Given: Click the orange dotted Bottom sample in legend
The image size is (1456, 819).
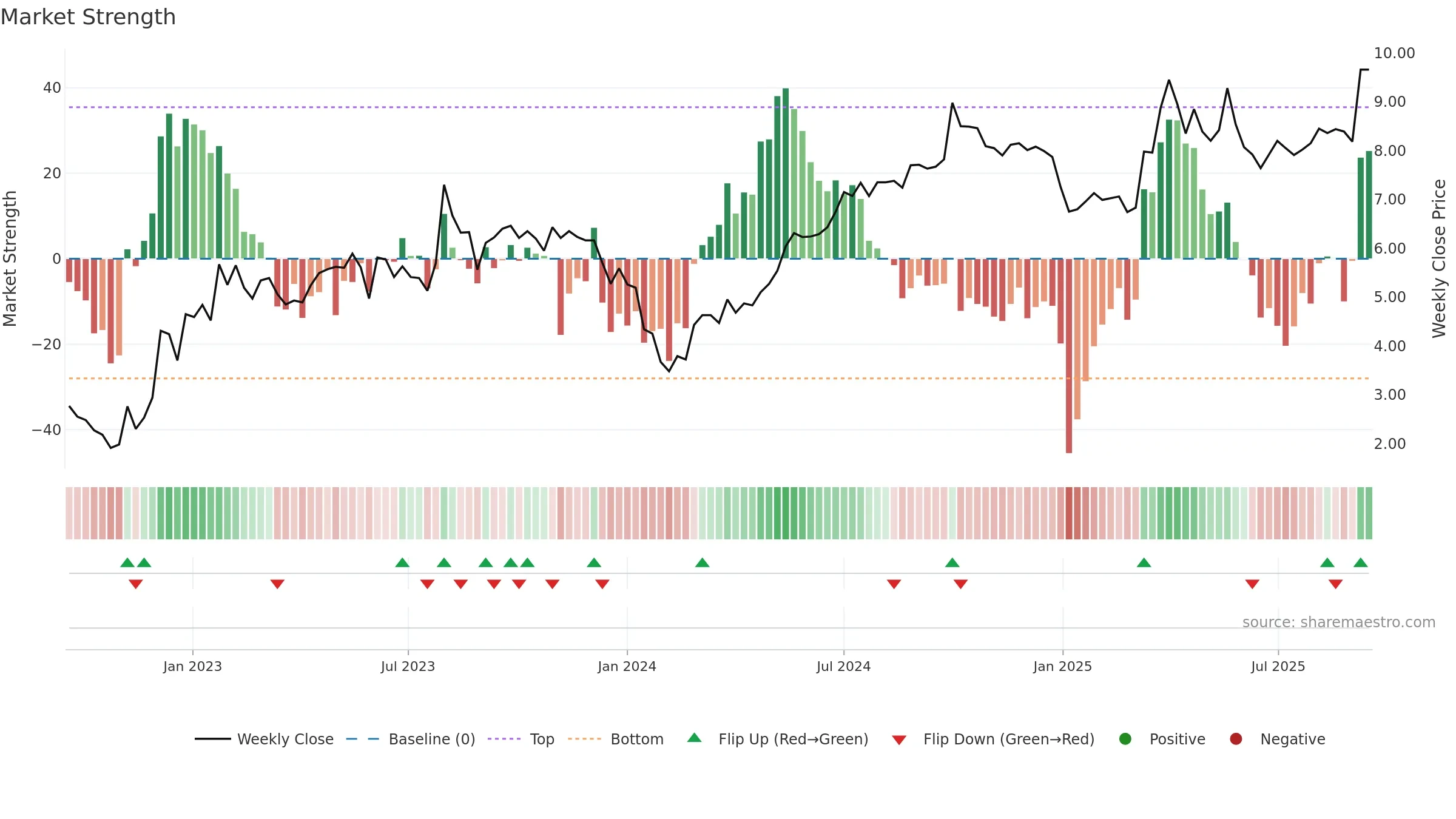Looking at the screenshot, I should click(585, 739).
